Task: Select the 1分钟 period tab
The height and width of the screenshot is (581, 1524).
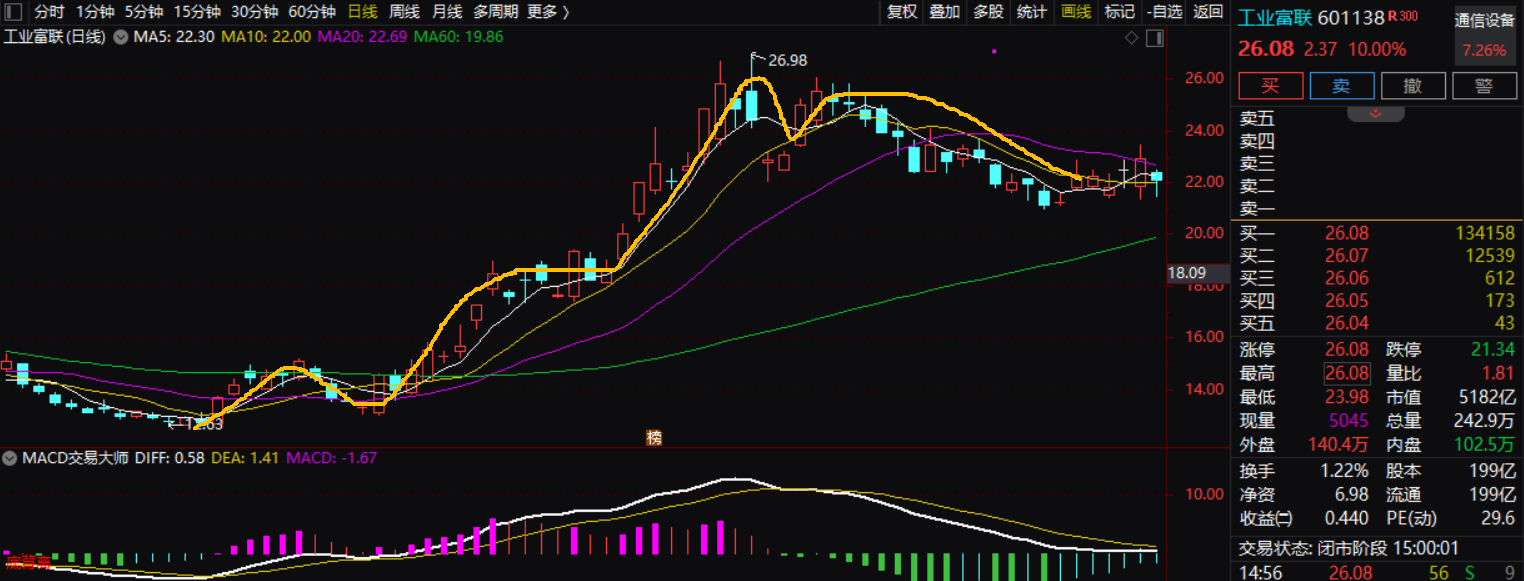Action: [95, 12]
